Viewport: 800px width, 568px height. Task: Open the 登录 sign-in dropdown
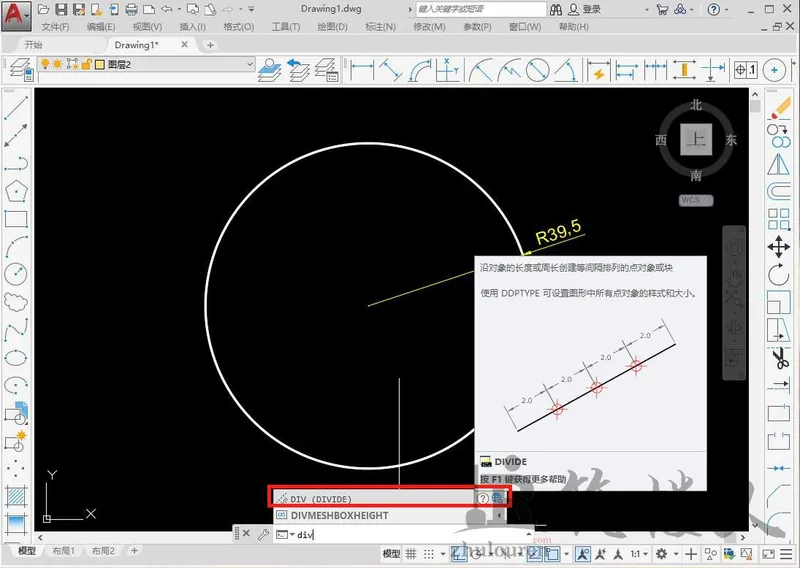click(647, 9)
